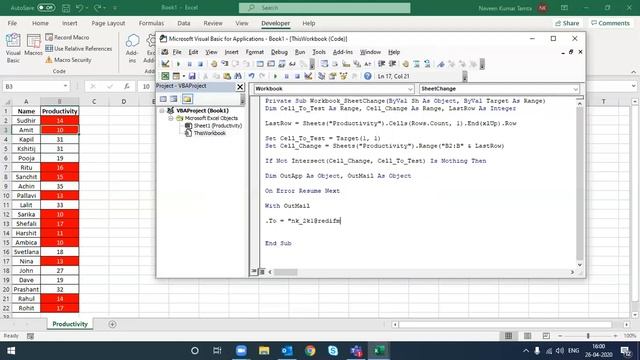The height and width of the screenshot is (360, 640).
Task: Toggle Folders view in Project pane
Action: click(x=187, y=99)
